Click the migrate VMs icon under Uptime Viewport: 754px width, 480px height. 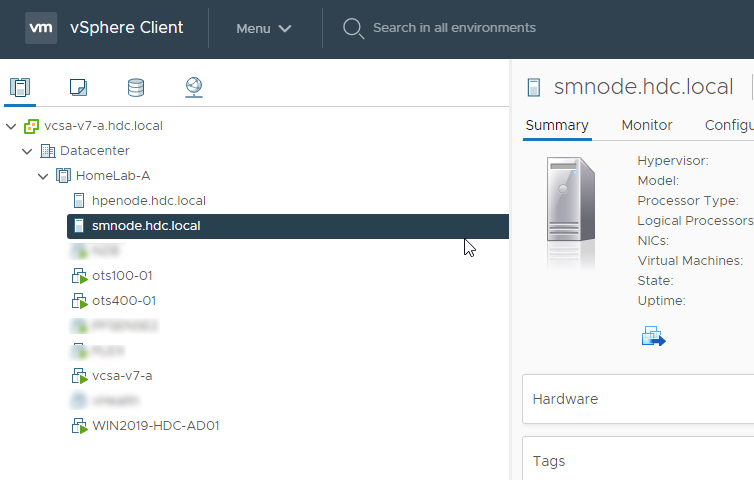[x=653, y=336]
